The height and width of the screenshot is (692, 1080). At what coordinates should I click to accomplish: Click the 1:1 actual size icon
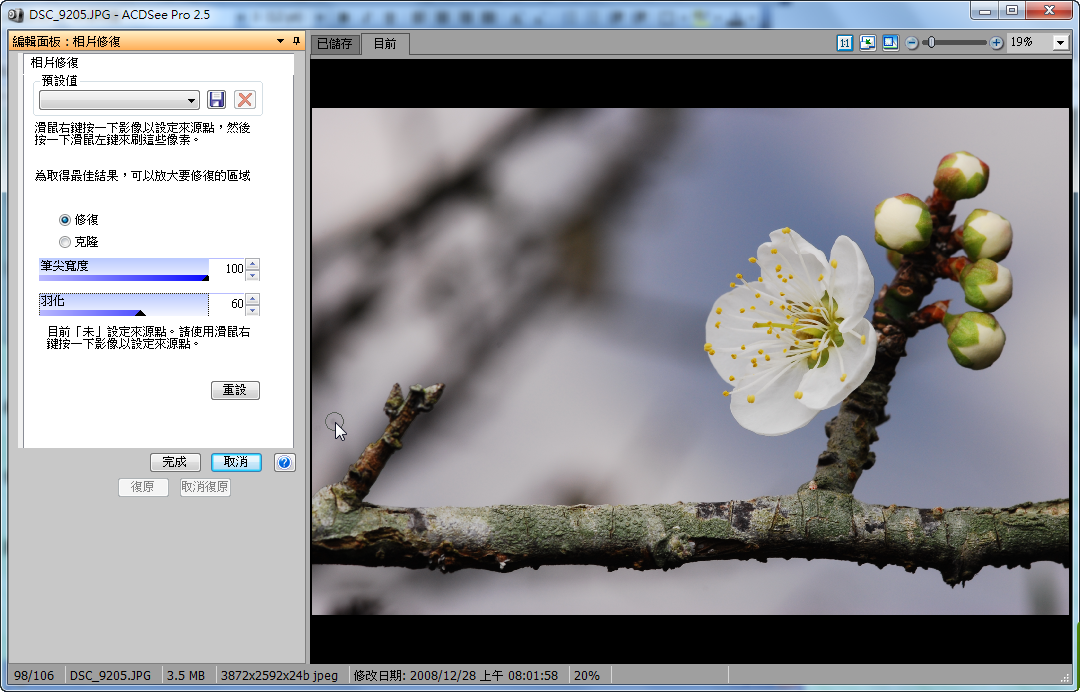coord(845,43)
